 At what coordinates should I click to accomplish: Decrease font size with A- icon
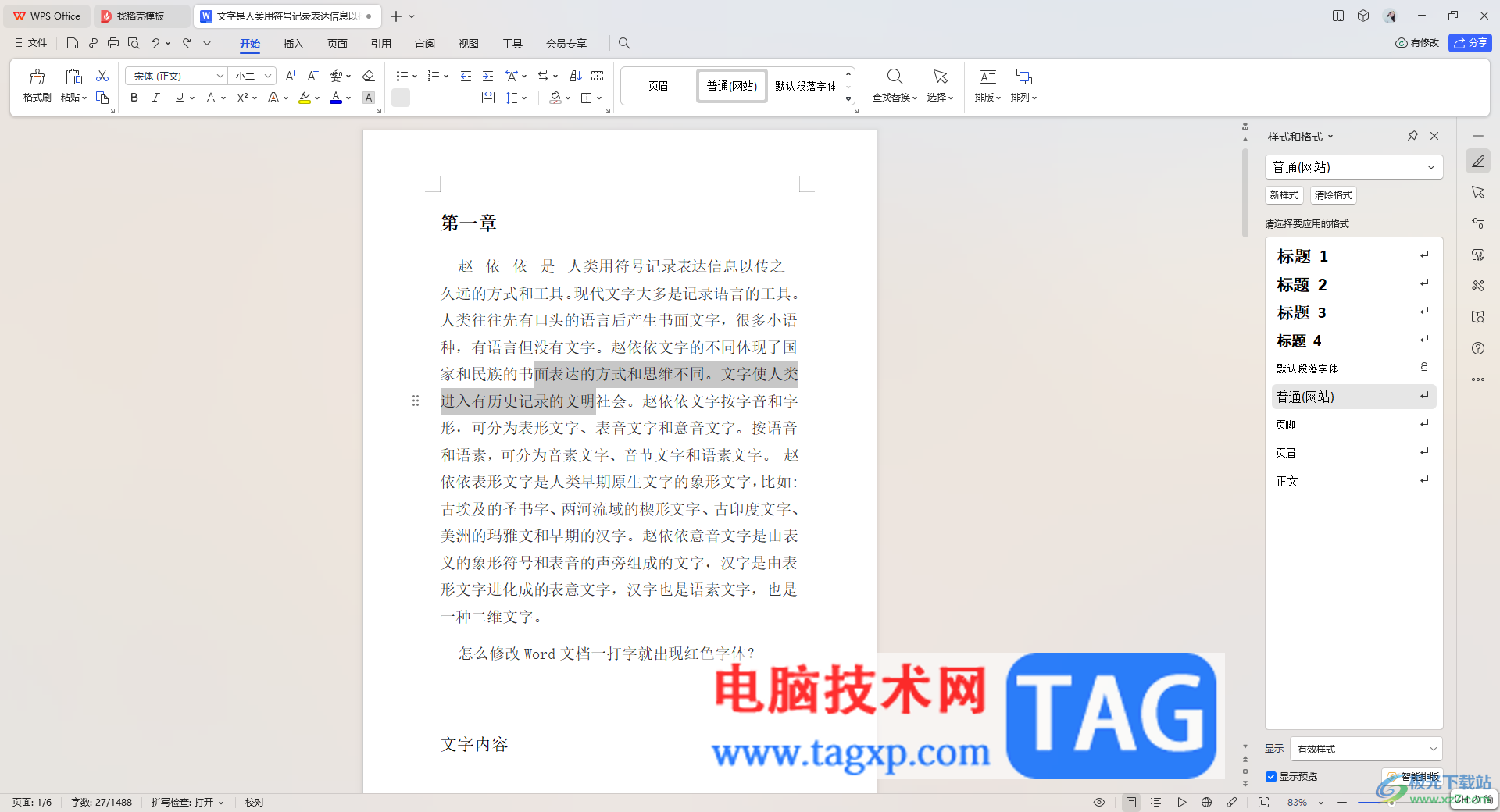[312, 76]
